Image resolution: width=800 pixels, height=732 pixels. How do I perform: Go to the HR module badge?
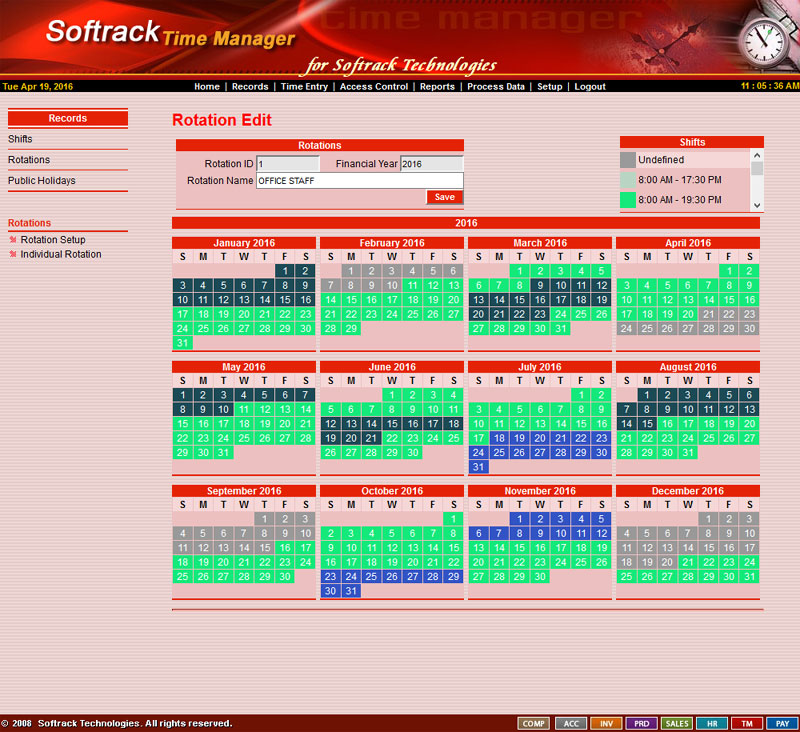pyautogui.click(x=711, y=723)
